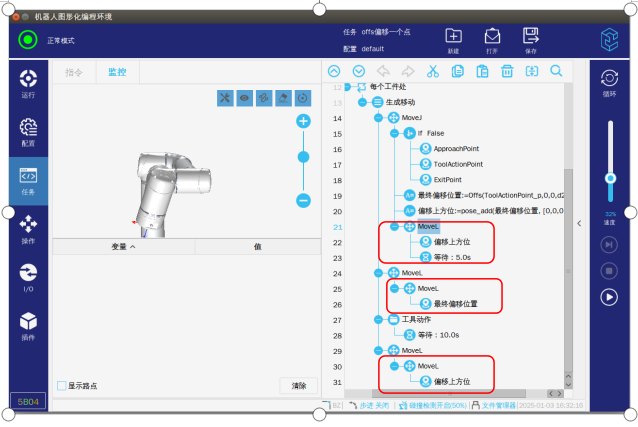Collapse the MoveJ node on line 14
Image resolution: width=638 pixels, height=427 pixels.
[378, 118]
